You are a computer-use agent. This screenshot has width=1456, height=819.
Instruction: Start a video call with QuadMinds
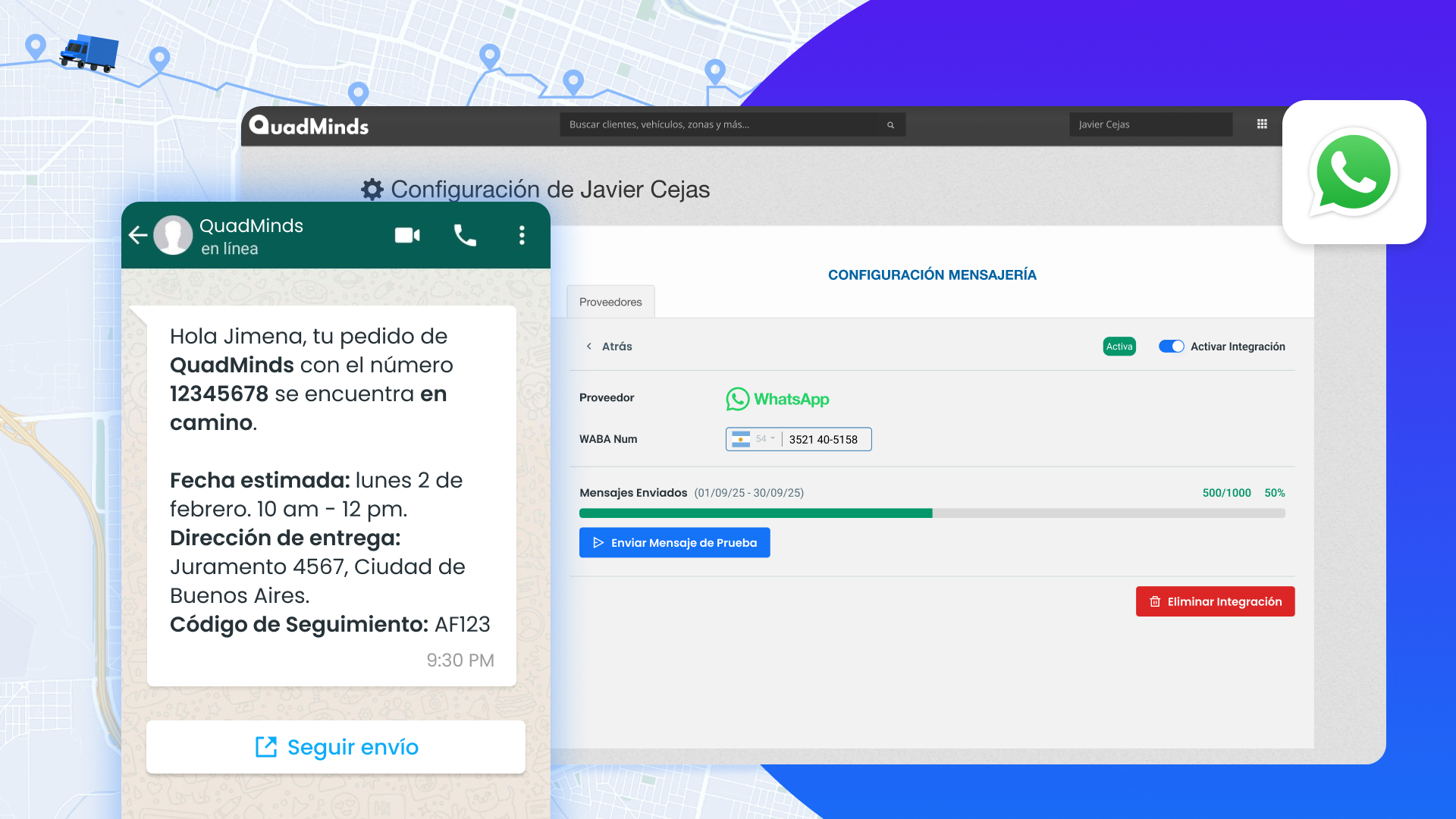(407, 235)
